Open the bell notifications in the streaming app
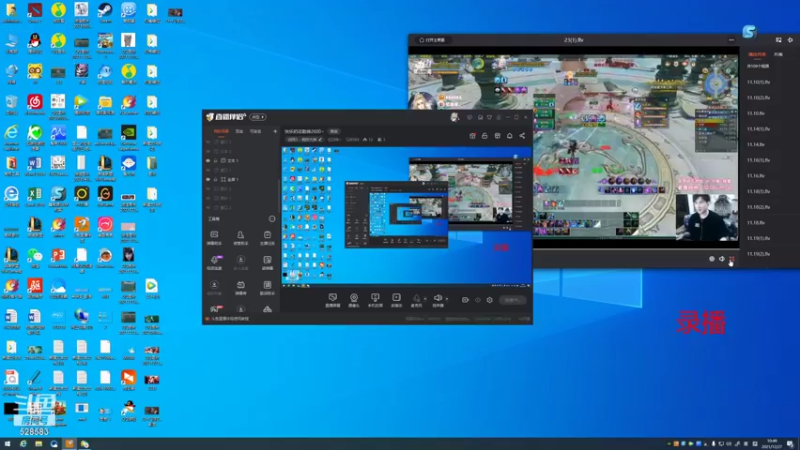Image resolution: width=800 pixels, height=450 pixels. pyautogui.click(x=509, y=136)
